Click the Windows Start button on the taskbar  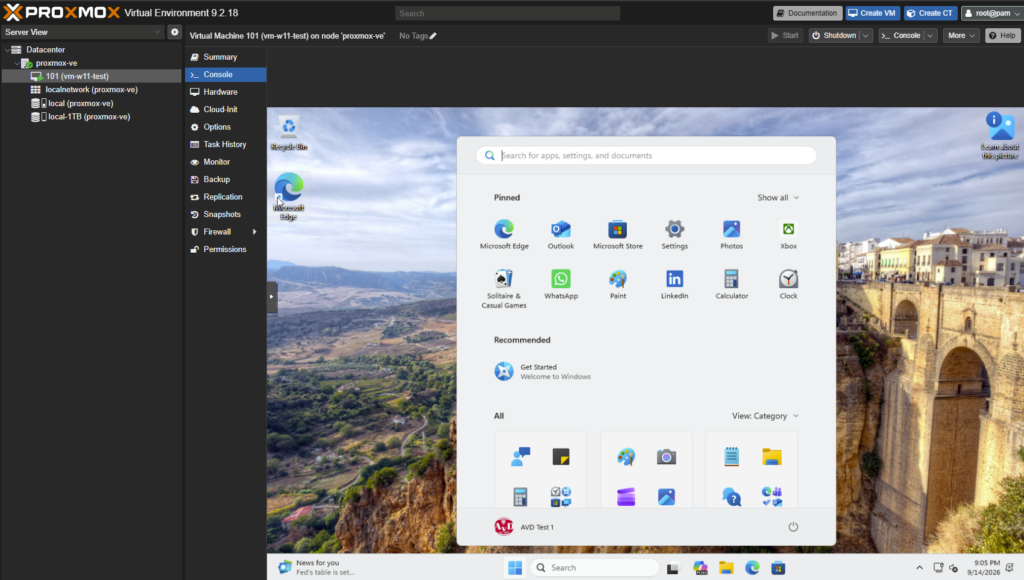[x=515, y=568]
